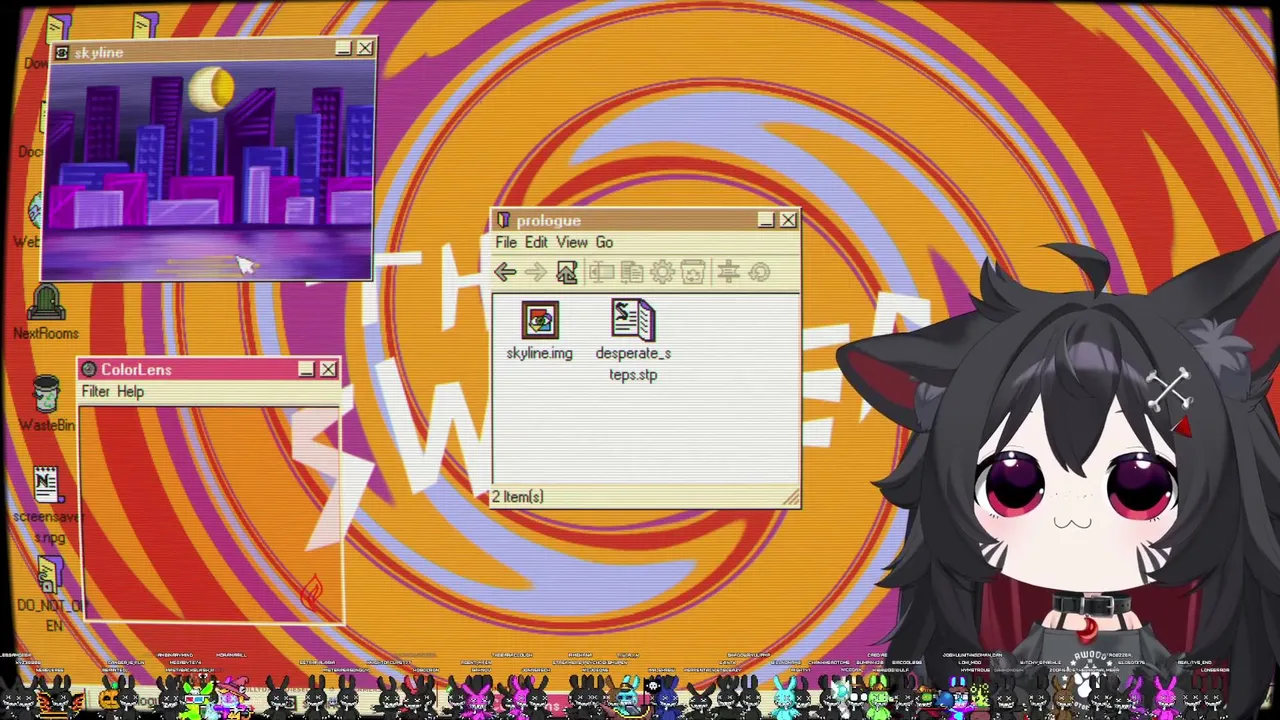
Task: Click the "prologue" window title text
Action: pos(549,220)
